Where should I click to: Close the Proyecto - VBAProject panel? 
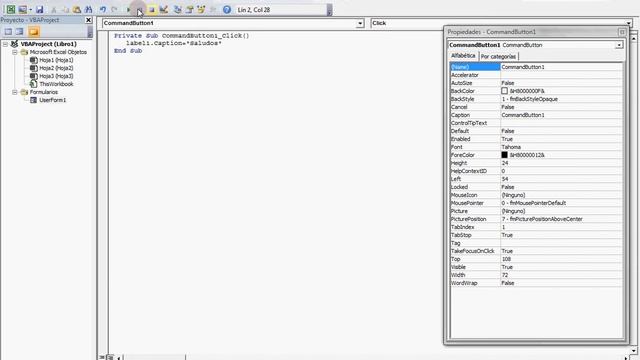89,20
